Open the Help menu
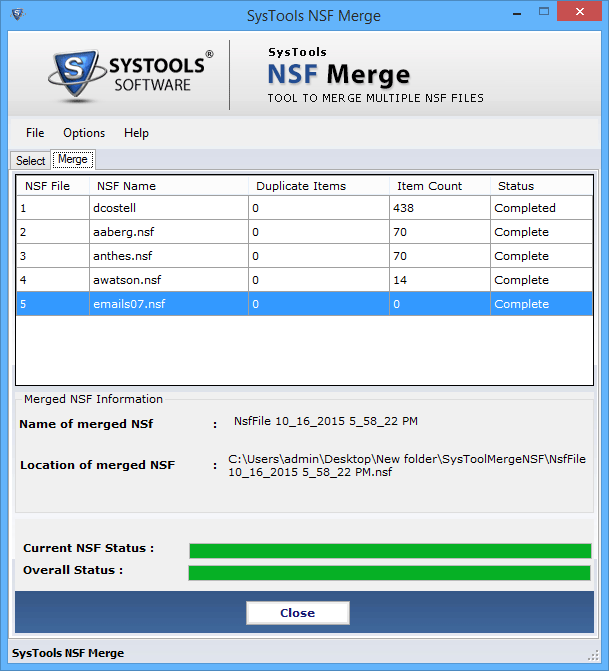 [x=136, y=133]
